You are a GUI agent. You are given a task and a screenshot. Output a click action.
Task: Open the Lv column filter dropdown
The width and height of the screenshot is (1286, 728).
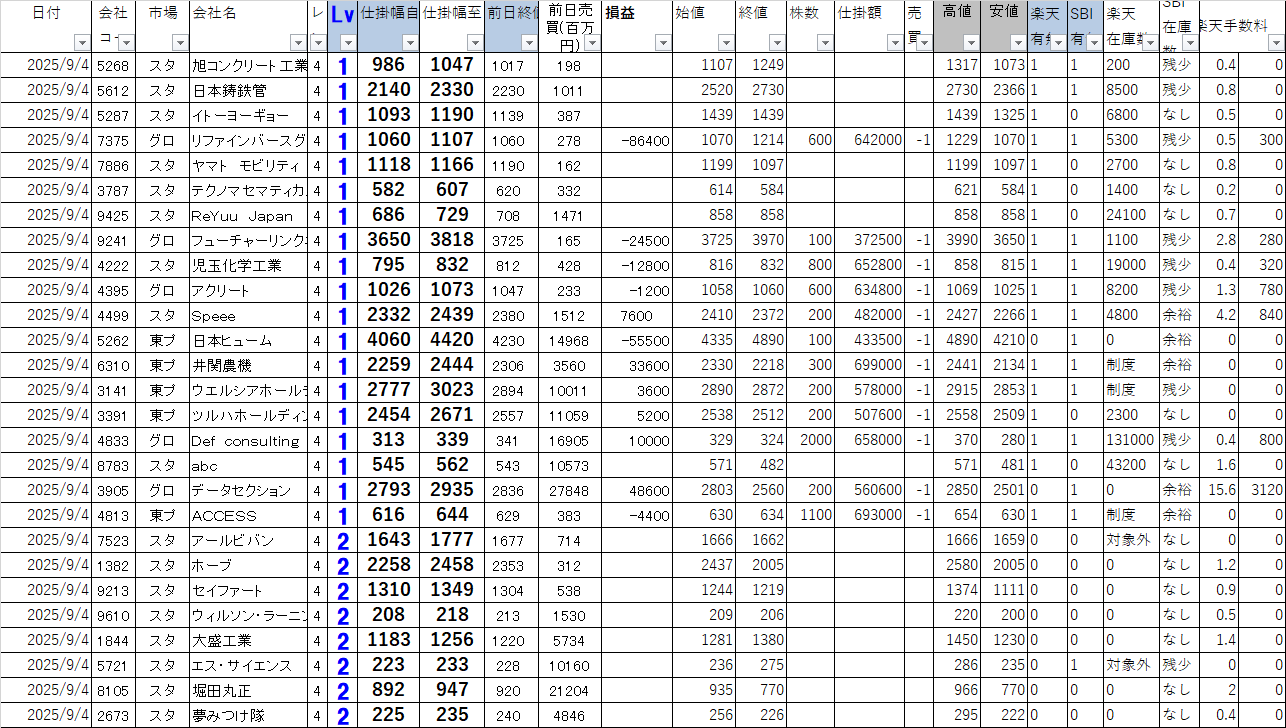pos(348,43)
